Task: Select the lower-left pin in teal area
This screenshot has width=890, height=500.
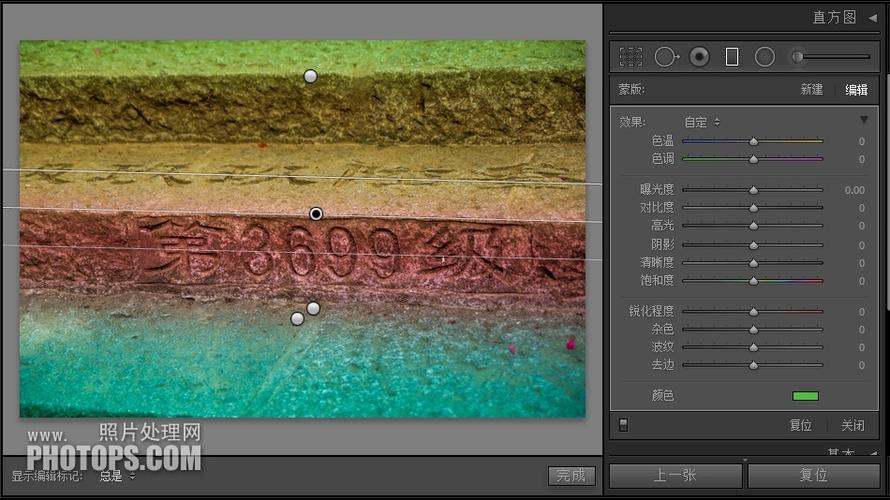Action: pyautogui.click(x=297, y=319)
